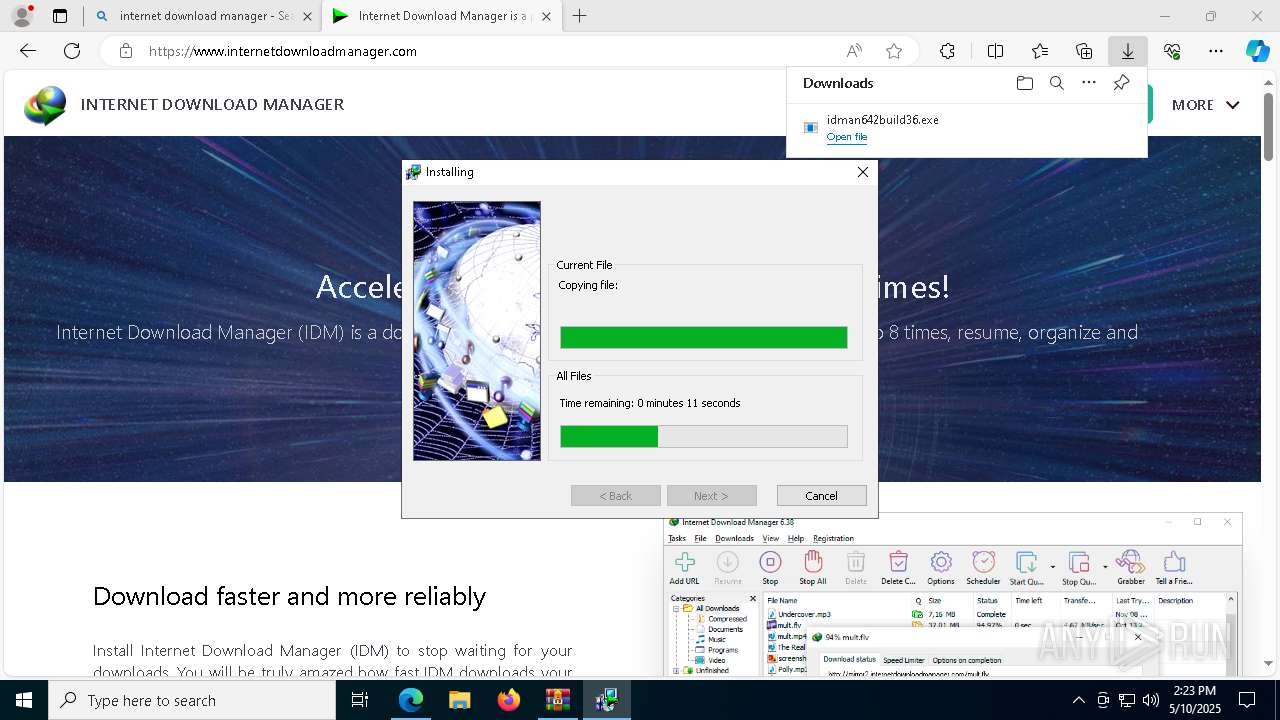Open Microsoft Edge from the taskbar
The width and height of the screenshot is (1280, 720).
coord(411,700)
